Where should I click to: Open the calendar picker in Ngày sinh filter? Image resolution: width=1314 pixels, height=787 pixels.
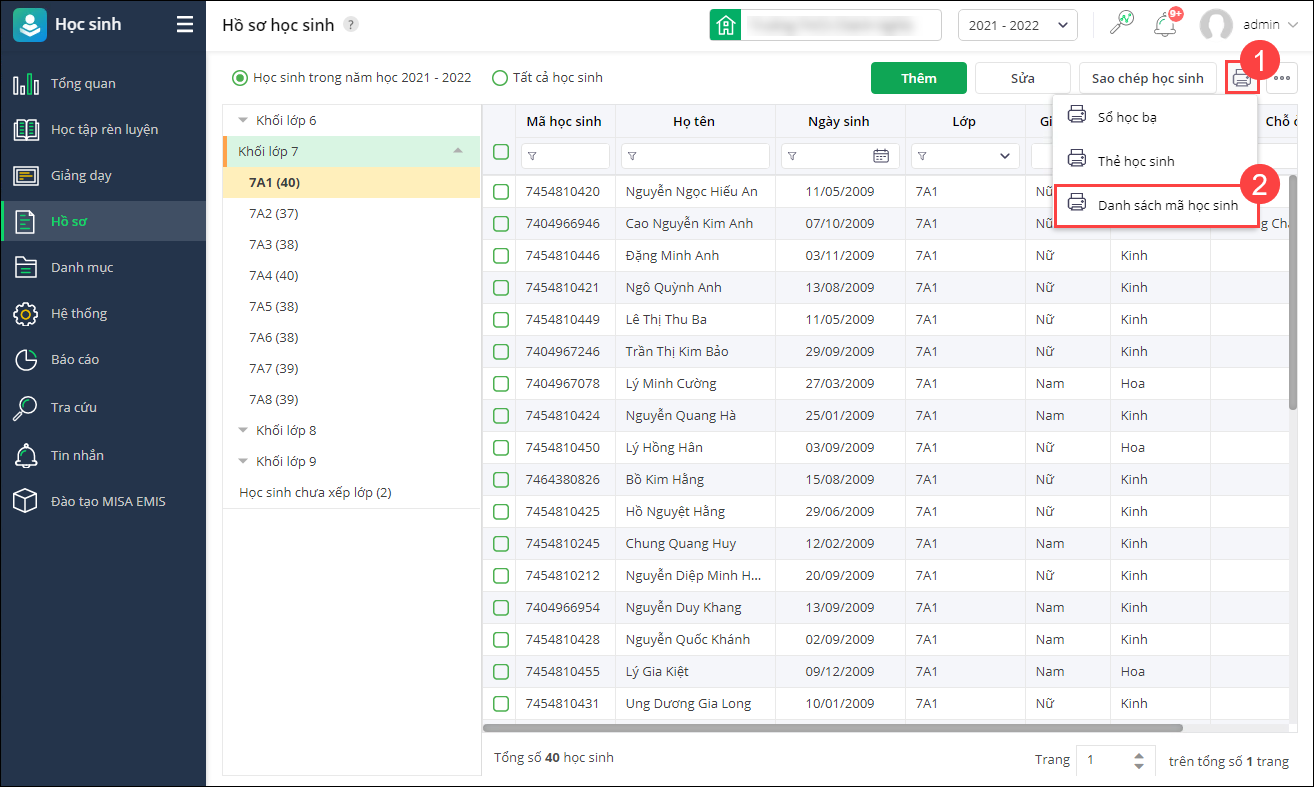click(x=880, y=156)
